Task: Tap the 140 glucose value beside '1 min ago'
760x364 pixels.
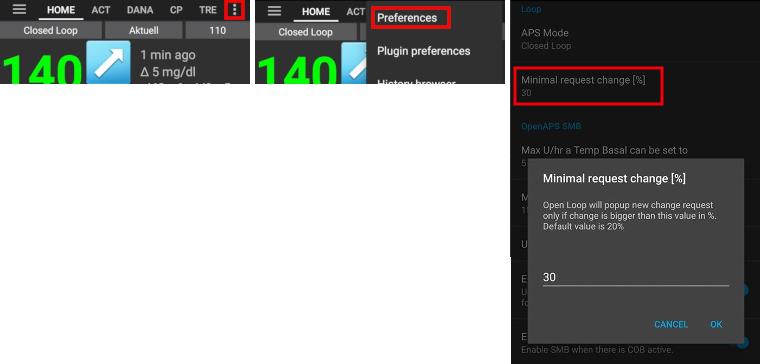Action: (x=42, y=69)
